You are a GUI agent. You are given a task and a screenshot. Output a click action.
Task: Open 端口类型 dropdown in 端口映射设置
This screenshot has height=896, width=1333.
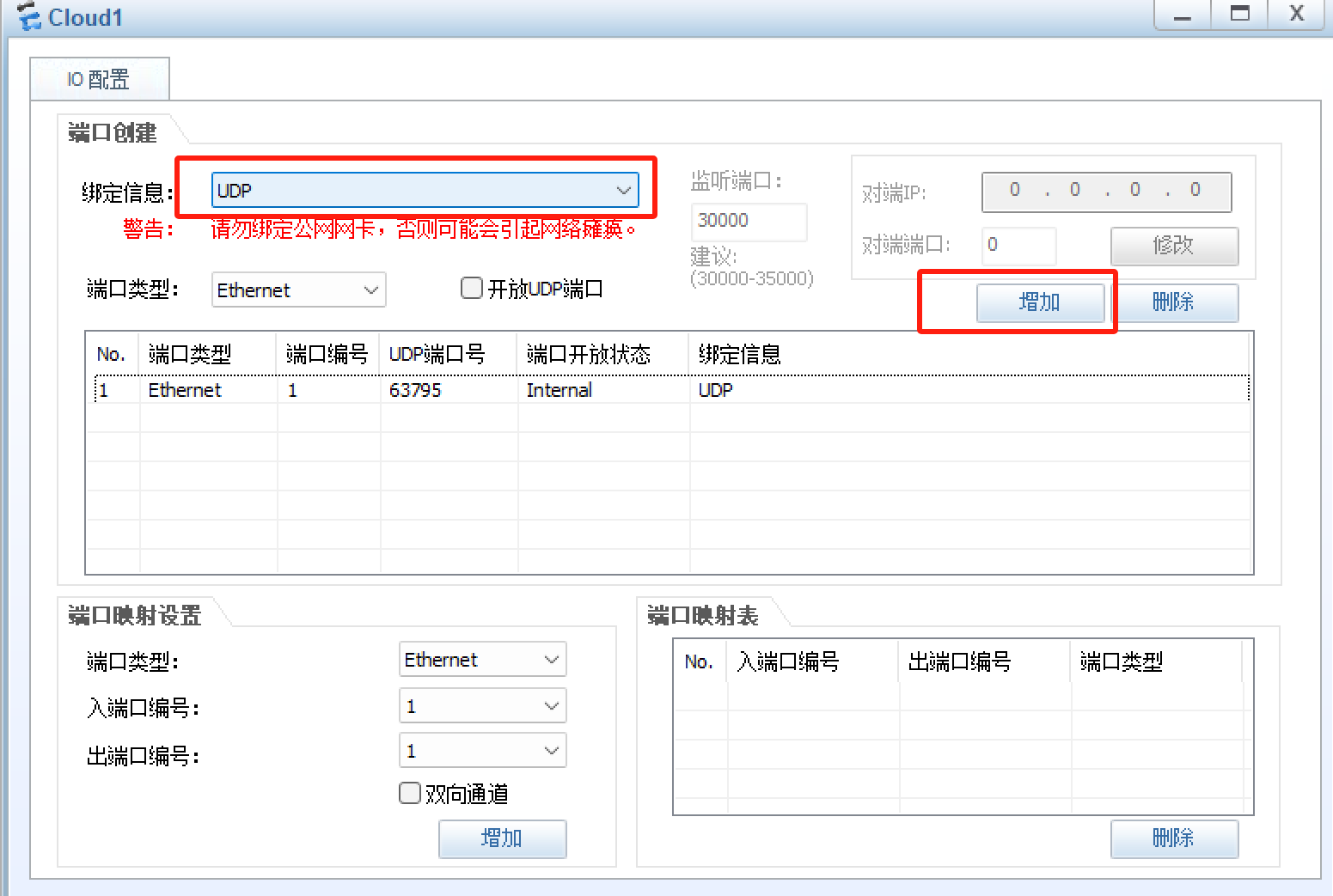[x=483, y=660]
